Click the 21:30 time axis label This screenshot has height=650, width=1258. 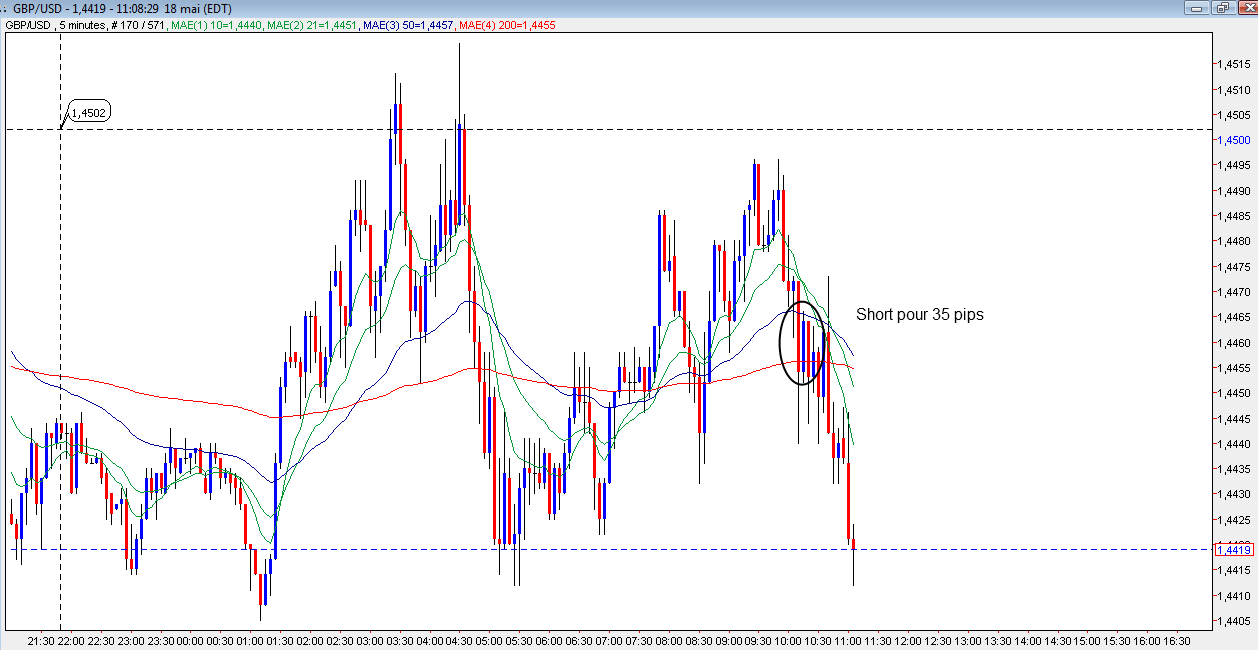click(x=41, y=641)
